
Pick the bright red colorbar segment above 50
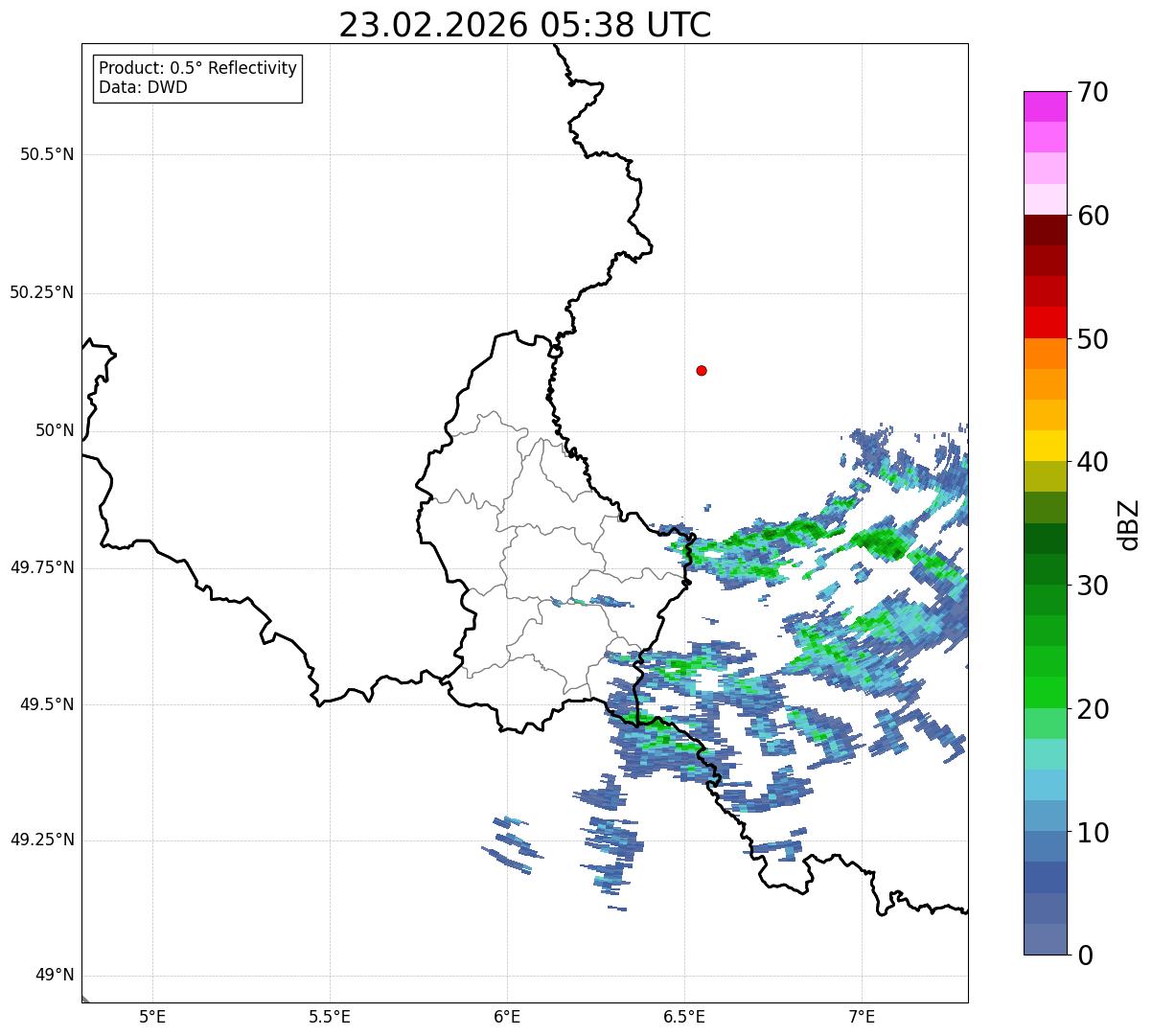pyautogui.click(x=1045, y=322)
